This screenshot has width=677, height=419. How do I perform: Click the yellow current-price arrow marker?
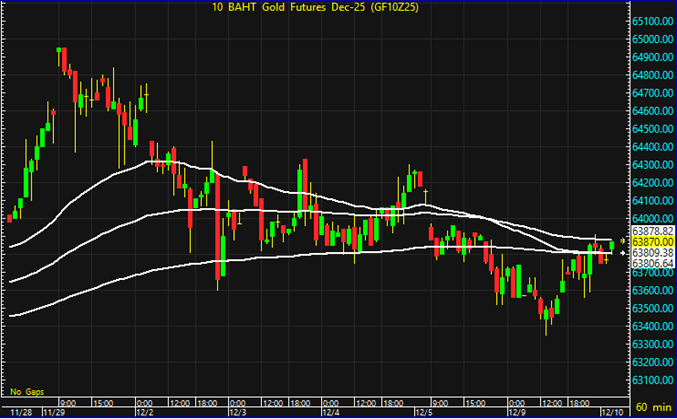point(624,241)
